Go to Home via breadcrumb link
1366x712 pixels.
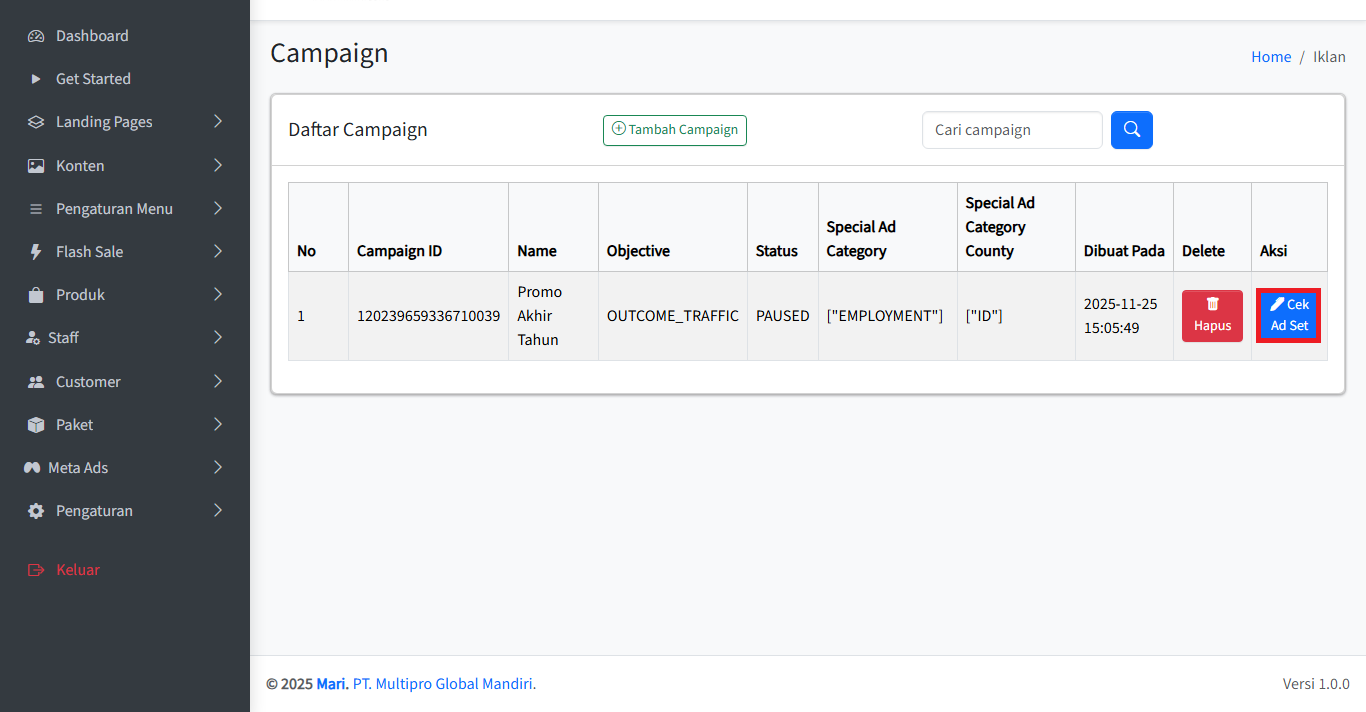1271,57
